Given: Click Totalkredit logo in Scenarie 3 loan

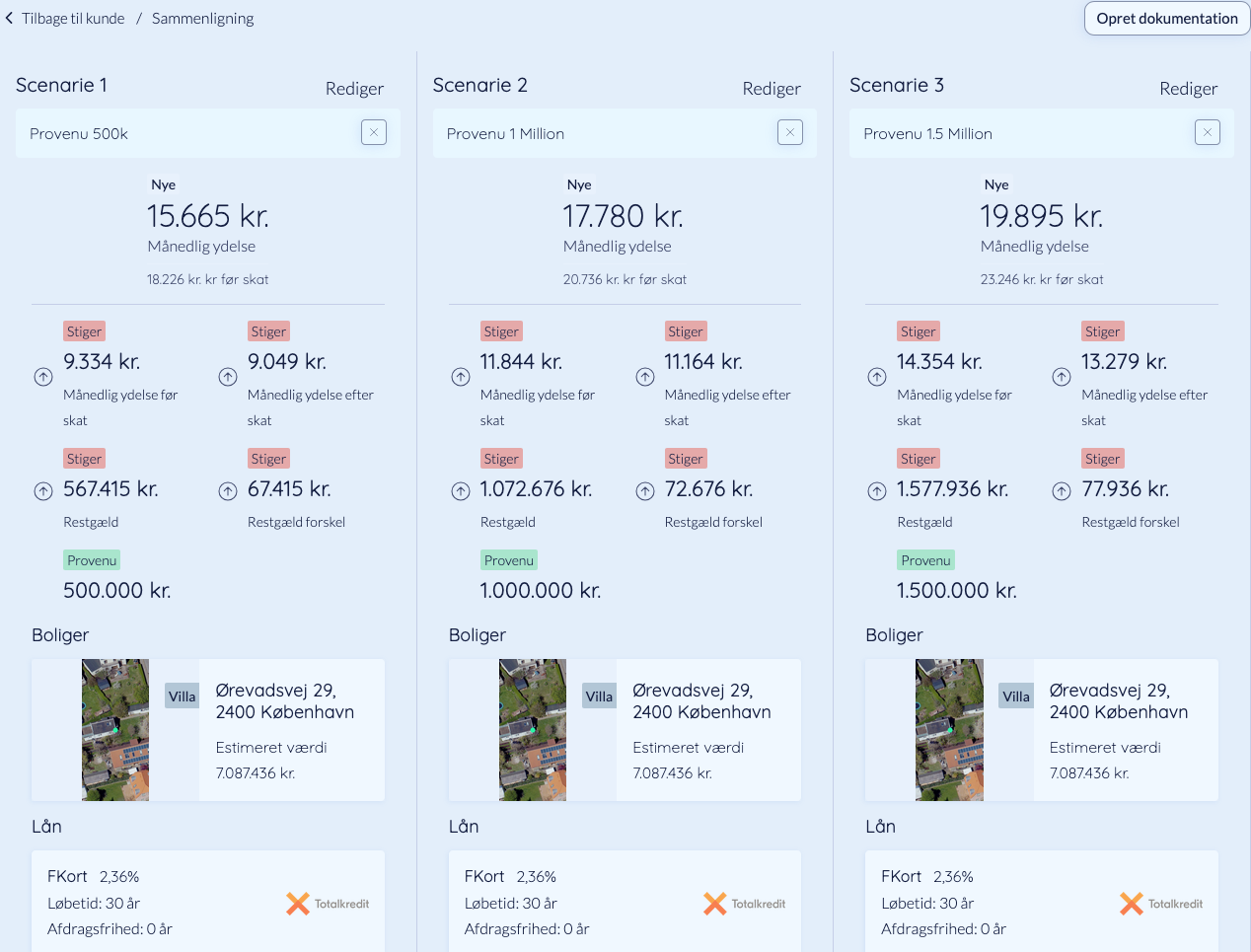Looking at the screenshot, I should point(1161,904).
